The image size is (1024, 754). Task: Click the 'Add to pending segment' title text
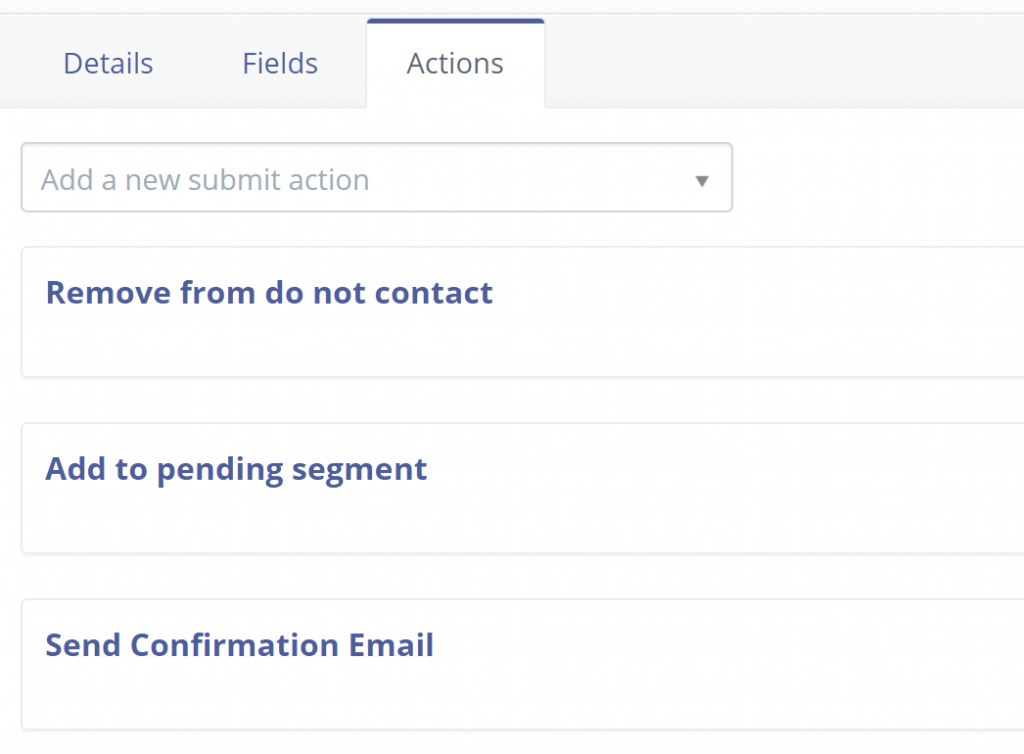tap(236, 468)
